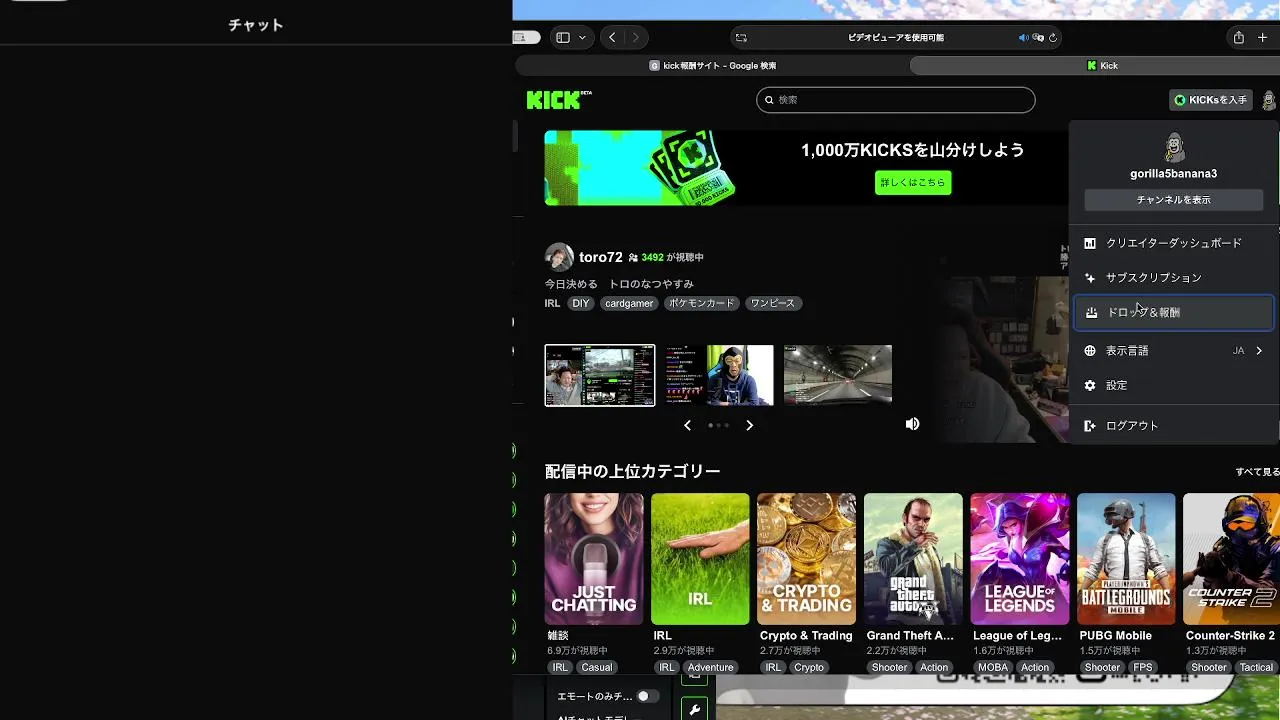Click the チャンネルを表示 button
Image resolution: width=1280 pixels, height=720 pixels.
tap(1174, 200)
